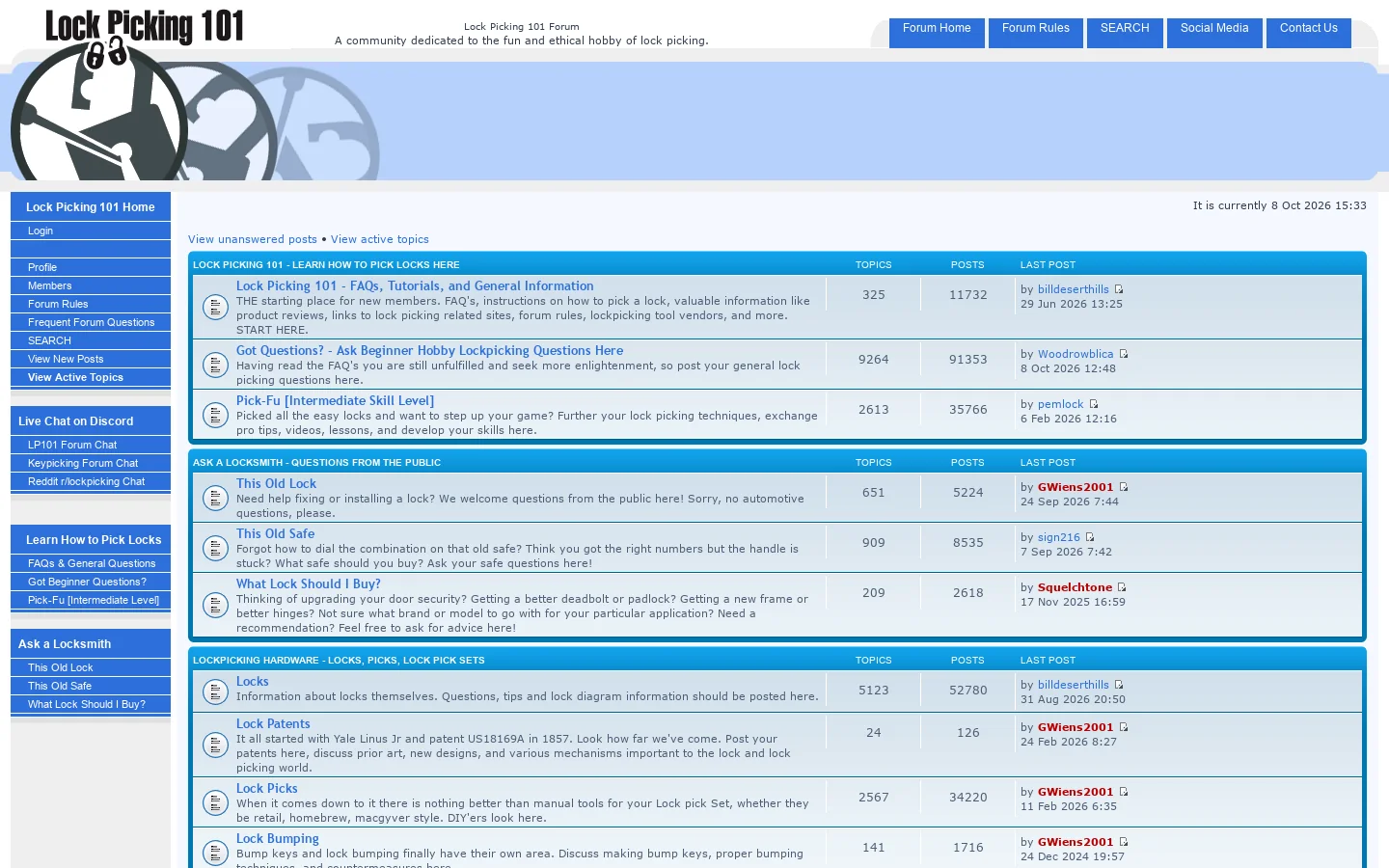The width and height of the screenshot is (1389, 868).
Task: View latest post icon dated 11 Feb 2026
Action: pos(1124,792)
